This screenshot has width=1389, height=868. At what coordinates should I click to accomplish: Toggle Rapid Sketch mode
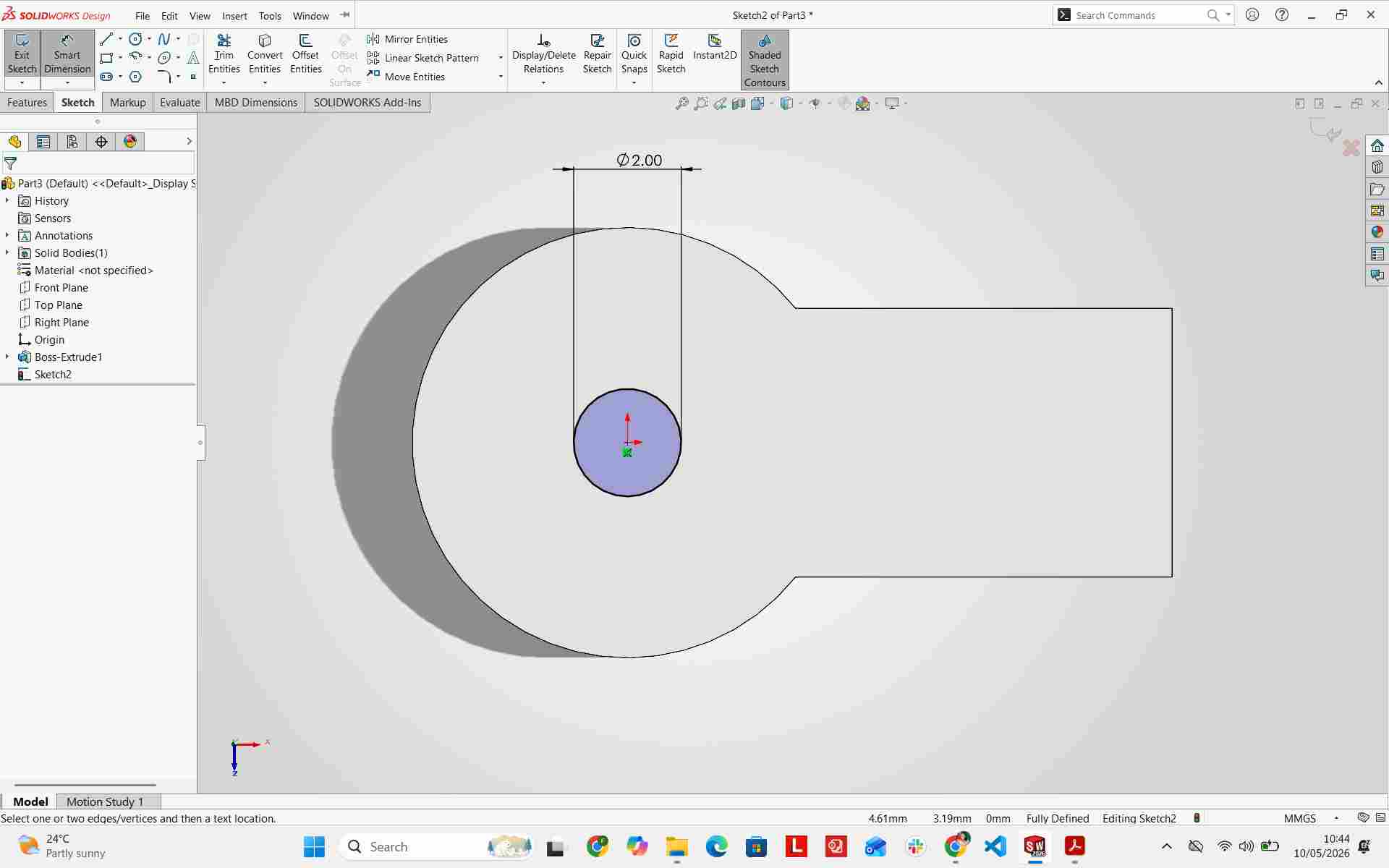671,54
